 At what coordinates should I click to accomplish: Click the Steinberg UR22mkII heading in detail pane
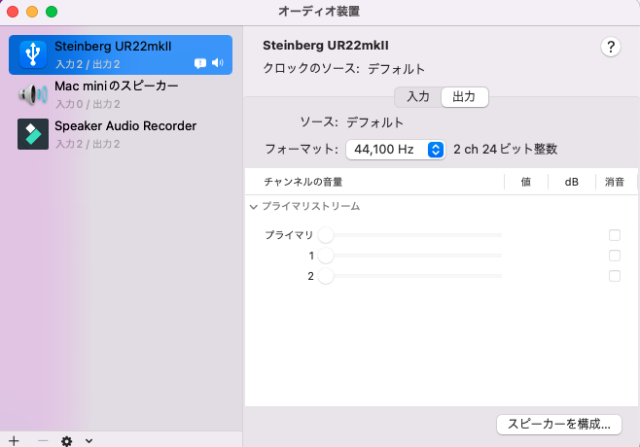[325, 45]
